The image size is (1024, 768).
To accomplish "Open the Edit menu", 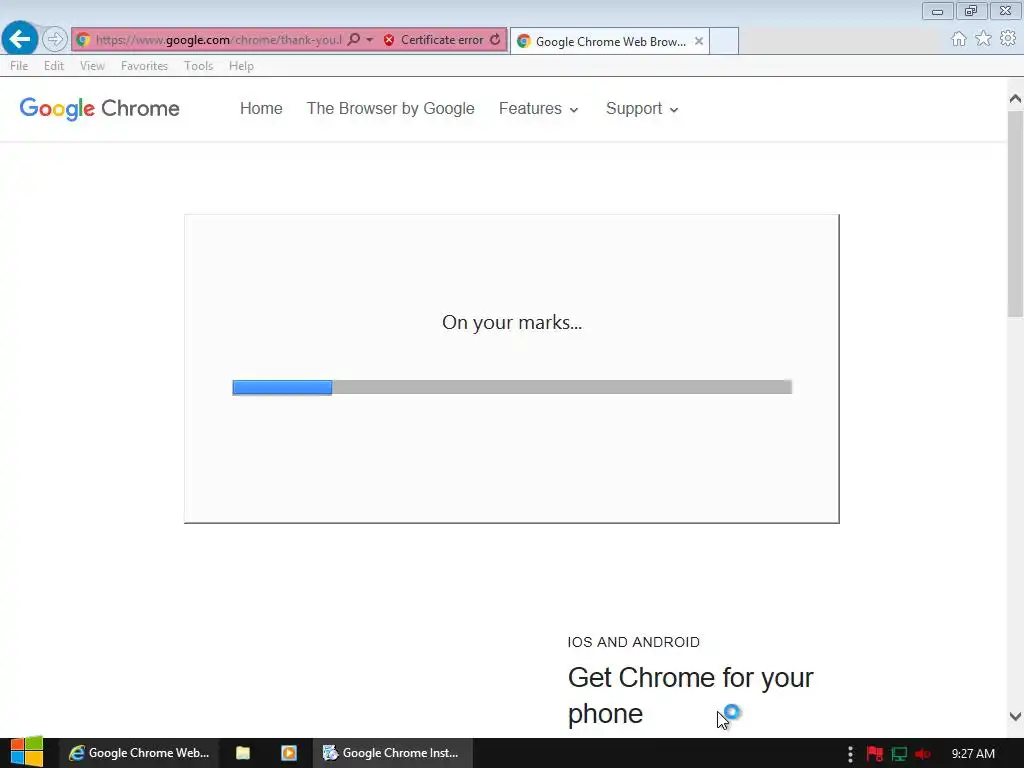I will 54,66.
